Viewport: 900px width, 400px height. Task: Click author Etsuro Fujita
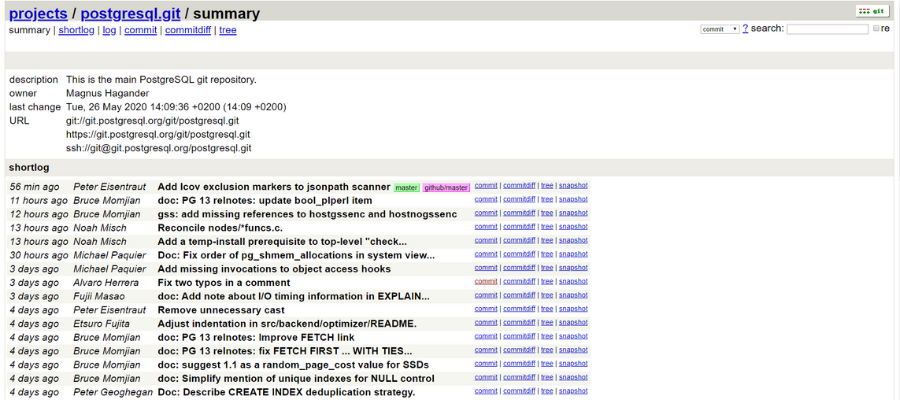[x=102, y=324]
